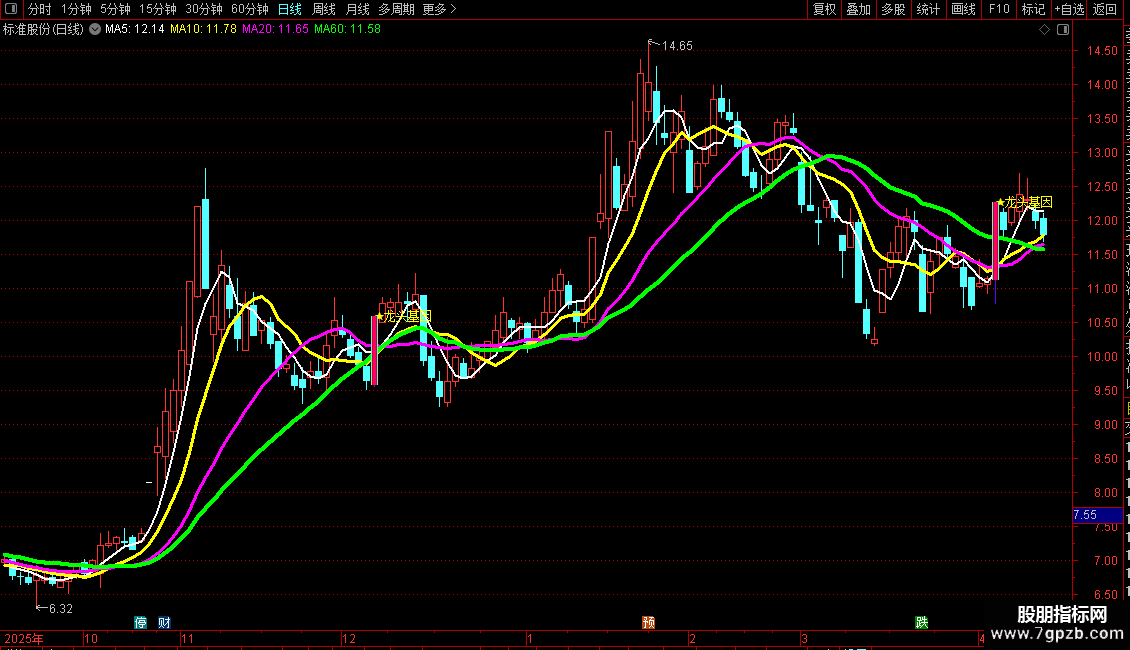Screen dimensions: 1130x650
Task: Open the 复权 price adjustment button
Action: (824, 9)
